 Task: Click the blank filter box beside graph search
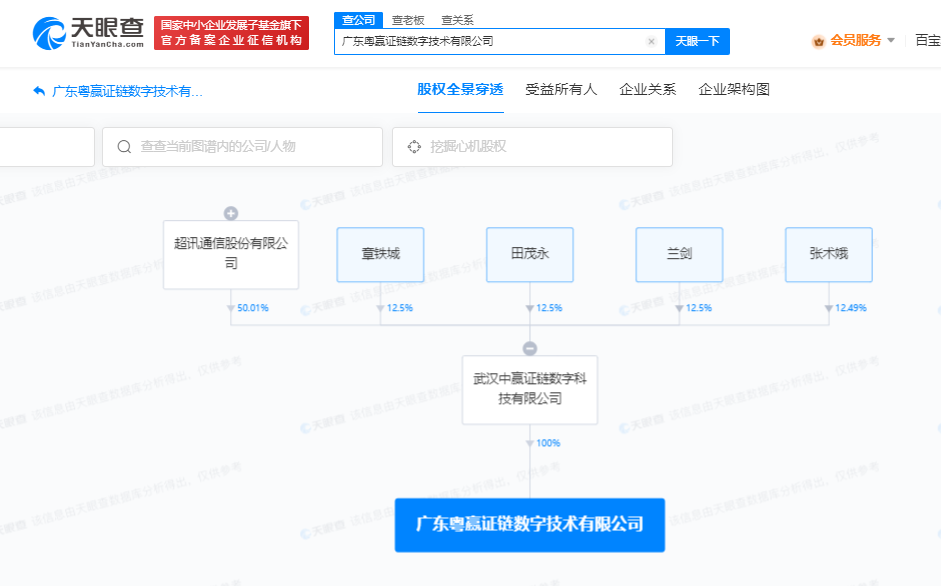point(47,146)
